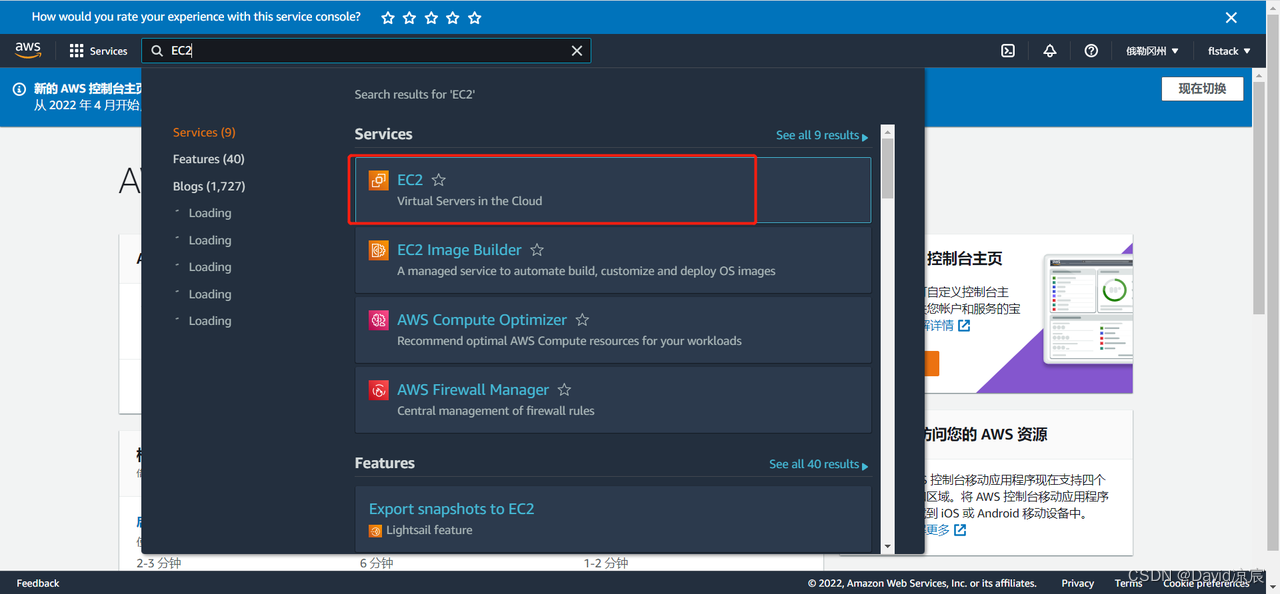Favorite AWS Compute Optimizer with star
The height and width of the screenshot is (594, 1280).
click(x=582, y=320)
